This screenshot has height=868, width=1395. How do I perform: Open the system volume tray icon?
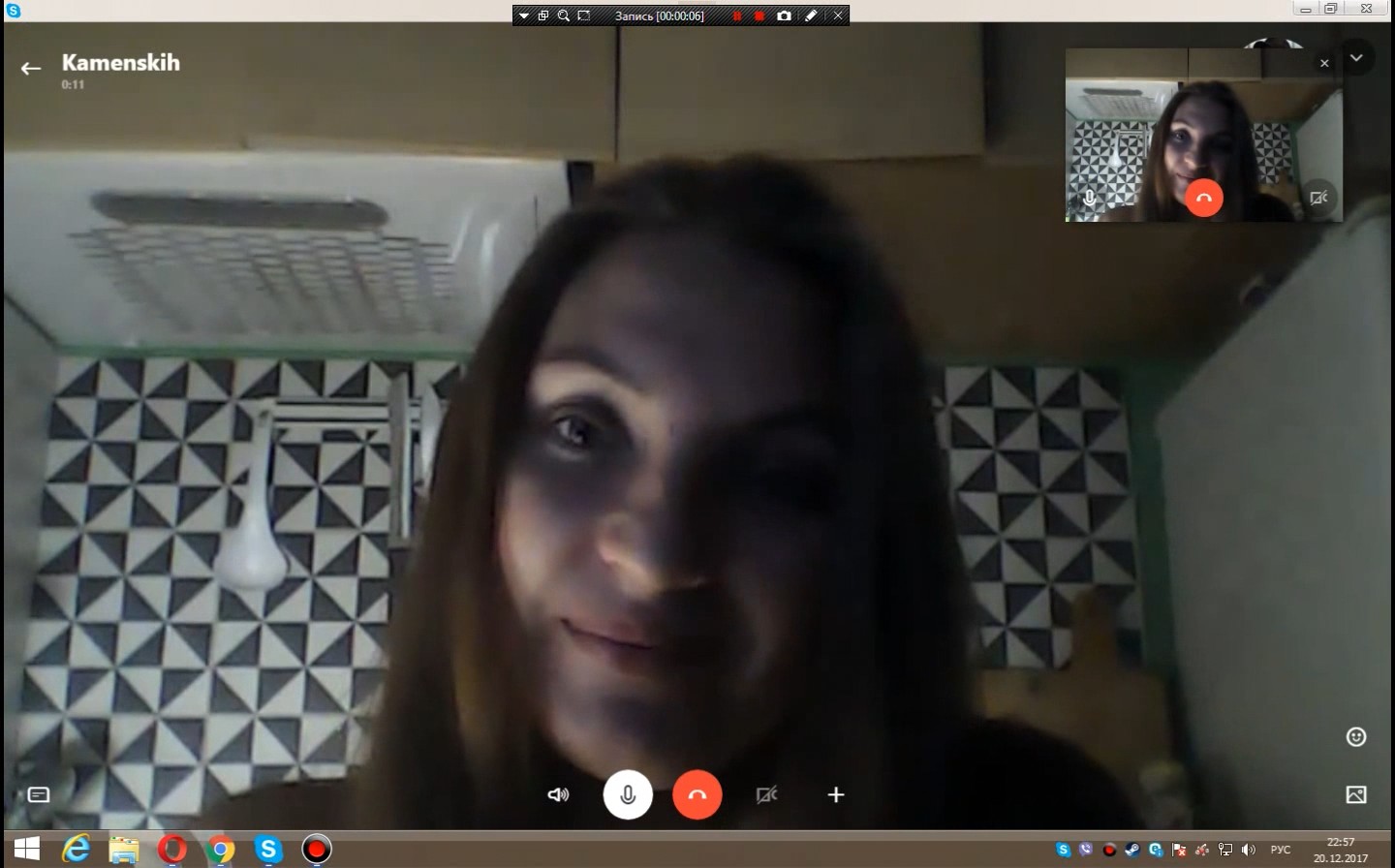[x=1248, y=850]
